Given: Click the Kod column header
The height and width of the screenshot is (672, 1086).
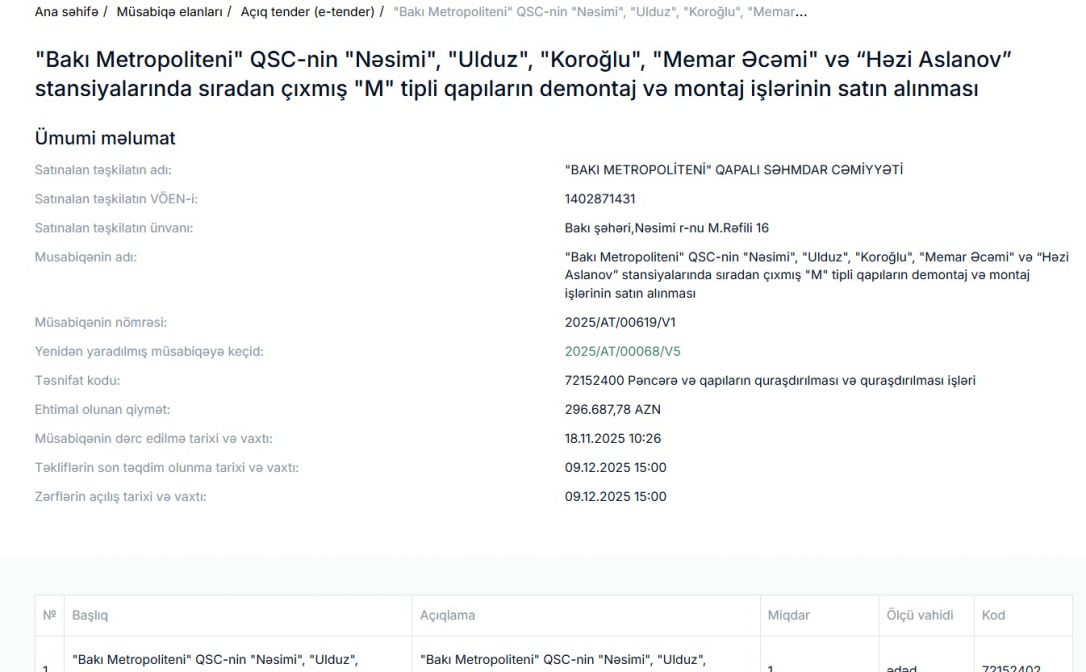Looking at the screenshot, I should coord(993,616).
